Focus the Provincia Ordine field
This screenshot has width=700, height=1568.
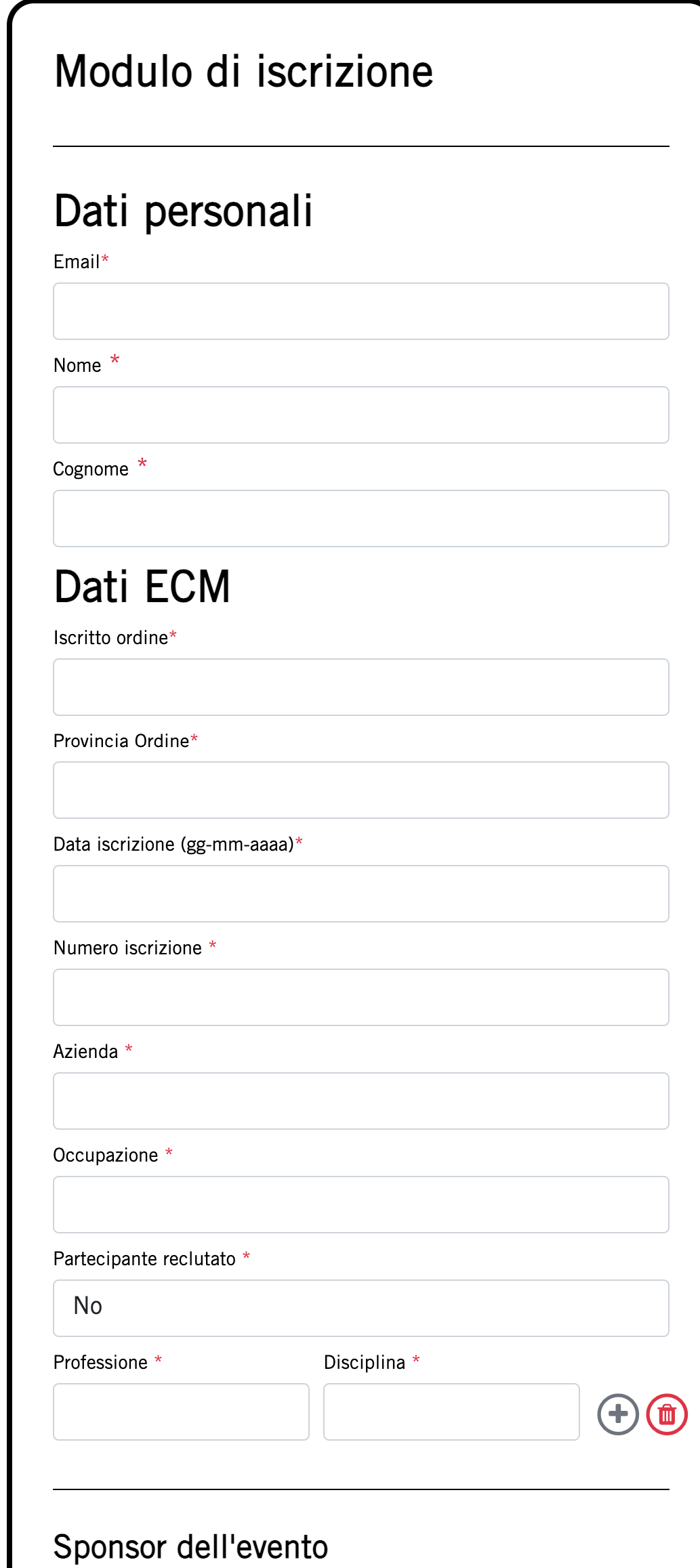coord(361,790)
